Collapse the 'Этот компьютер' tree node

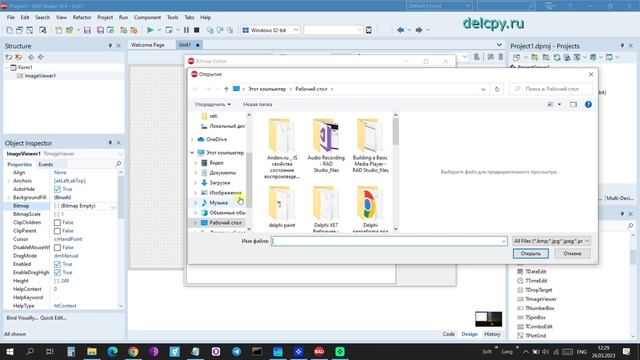192,153
